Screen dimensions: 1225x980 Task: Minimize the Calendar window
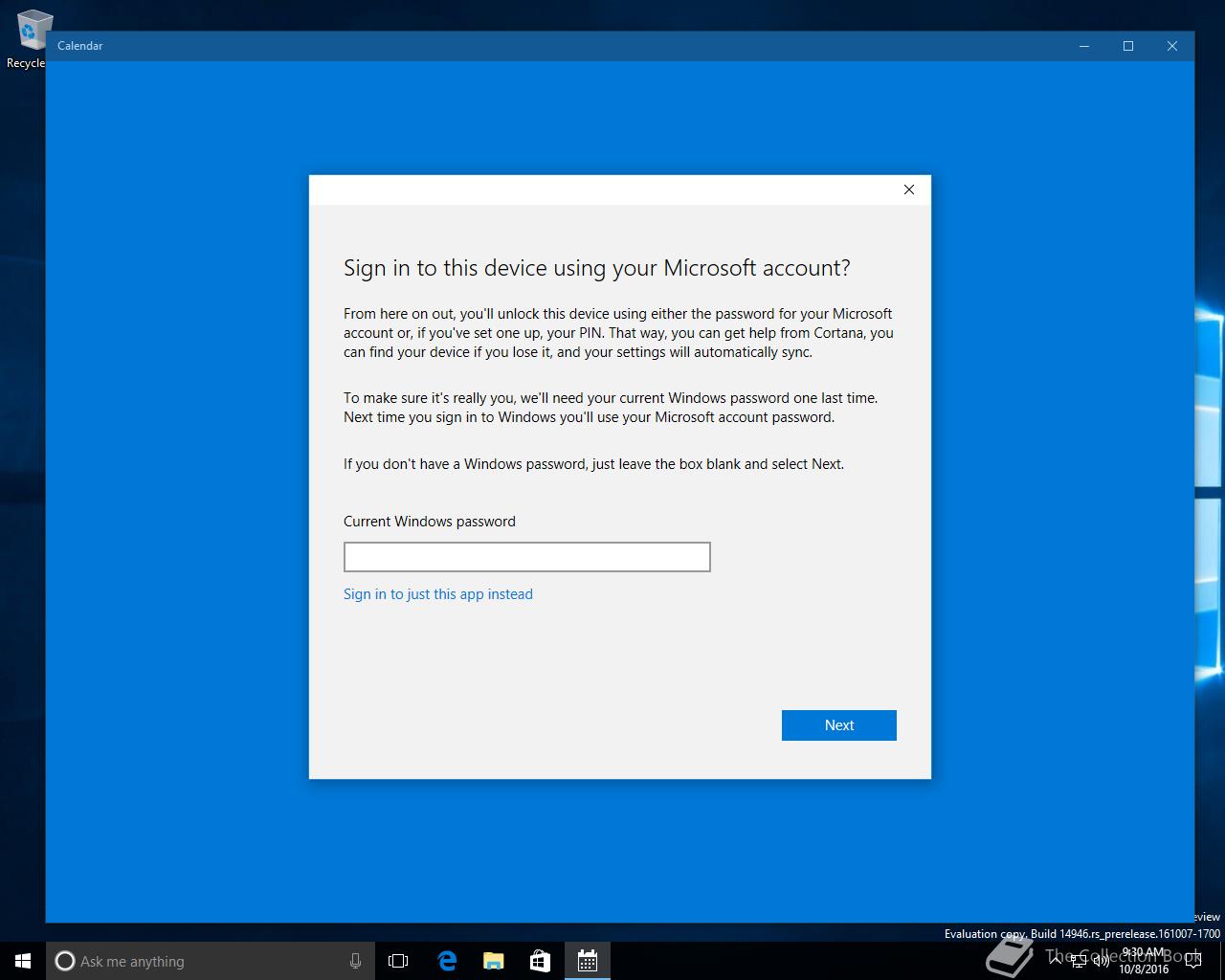1084,46
